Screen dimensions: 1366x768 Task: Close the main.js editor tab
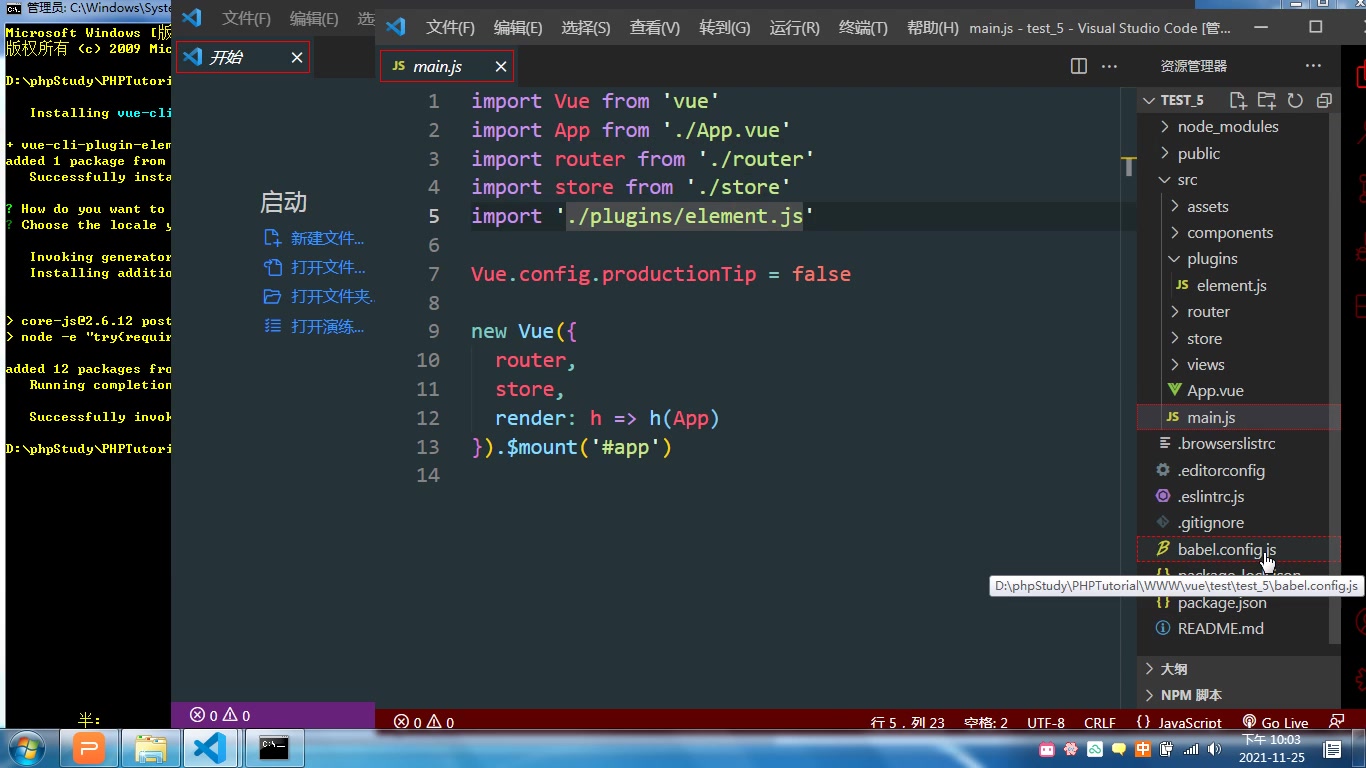(x=501, y=67)
